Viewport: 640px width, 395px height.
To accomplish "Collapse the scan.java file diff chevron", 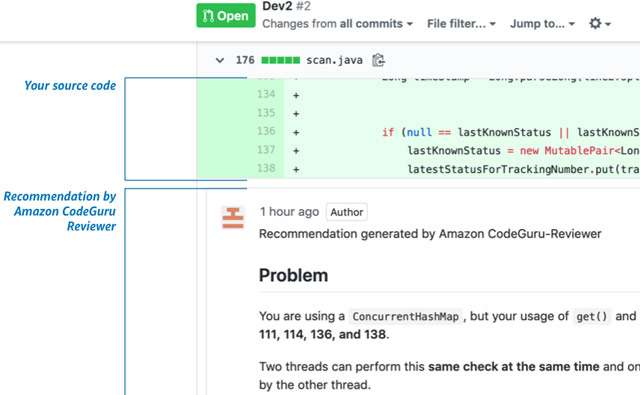I will (x=220, y=60).
